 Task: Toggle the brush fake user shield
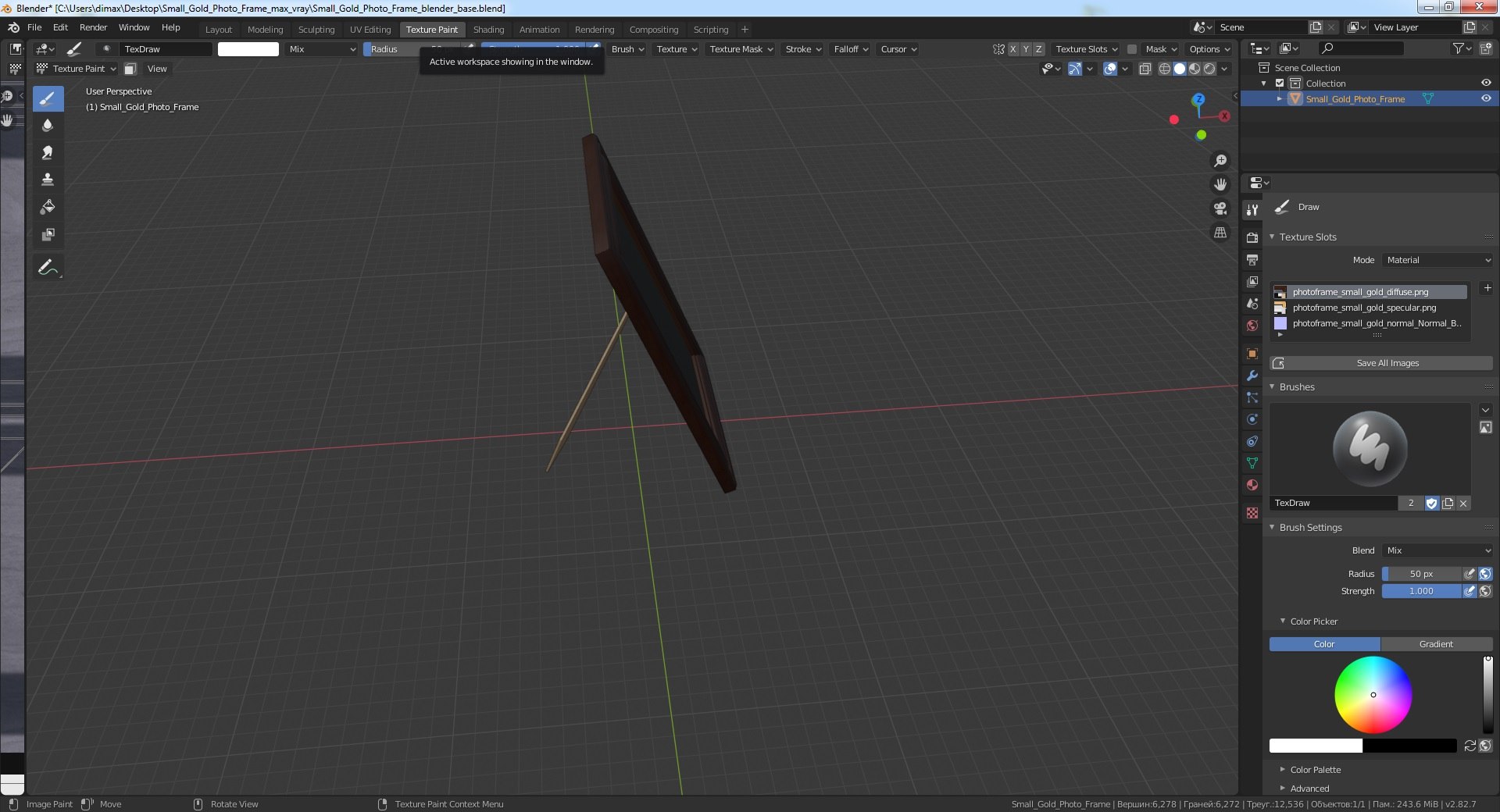coord(1431,504)
